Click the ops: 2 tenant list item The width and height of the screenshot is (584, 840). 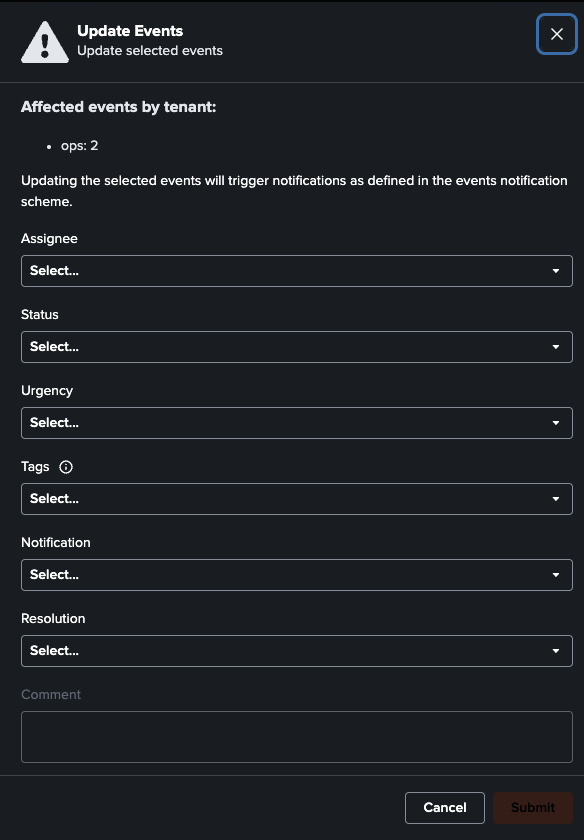click(80, 145)
